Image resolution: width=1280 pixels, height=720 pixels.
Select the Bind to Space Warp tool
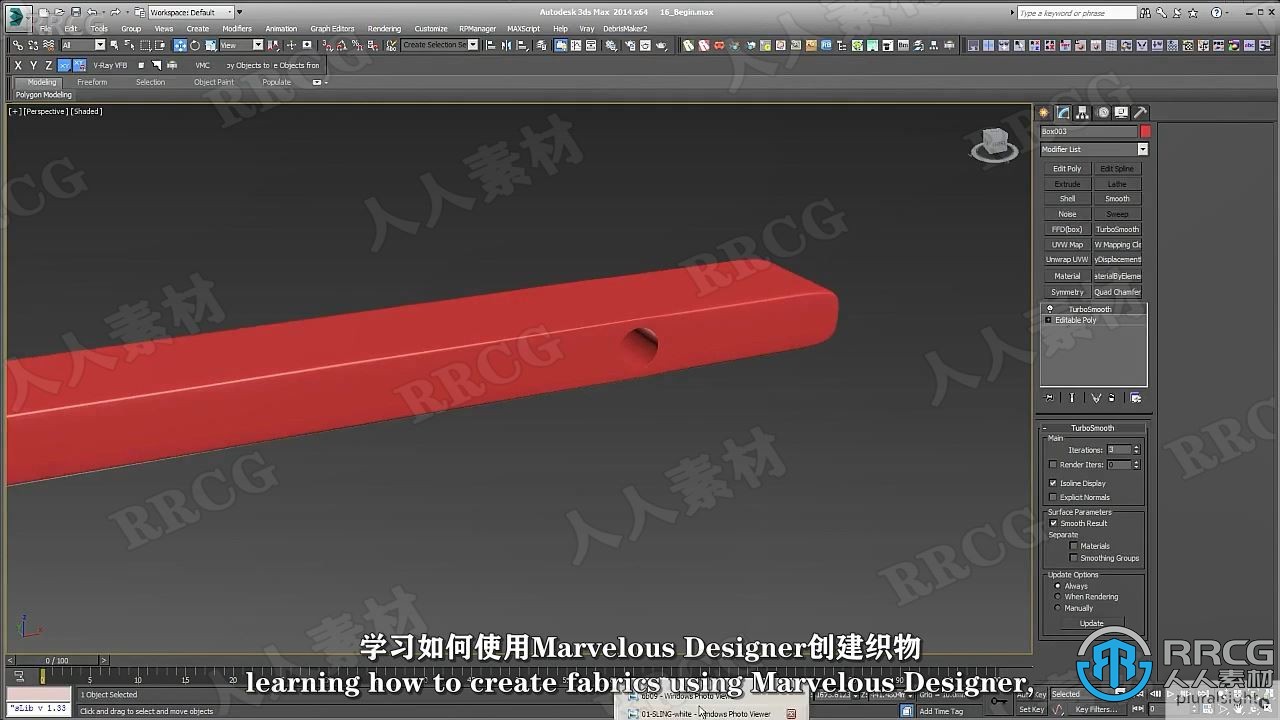(x=49, y=45)
